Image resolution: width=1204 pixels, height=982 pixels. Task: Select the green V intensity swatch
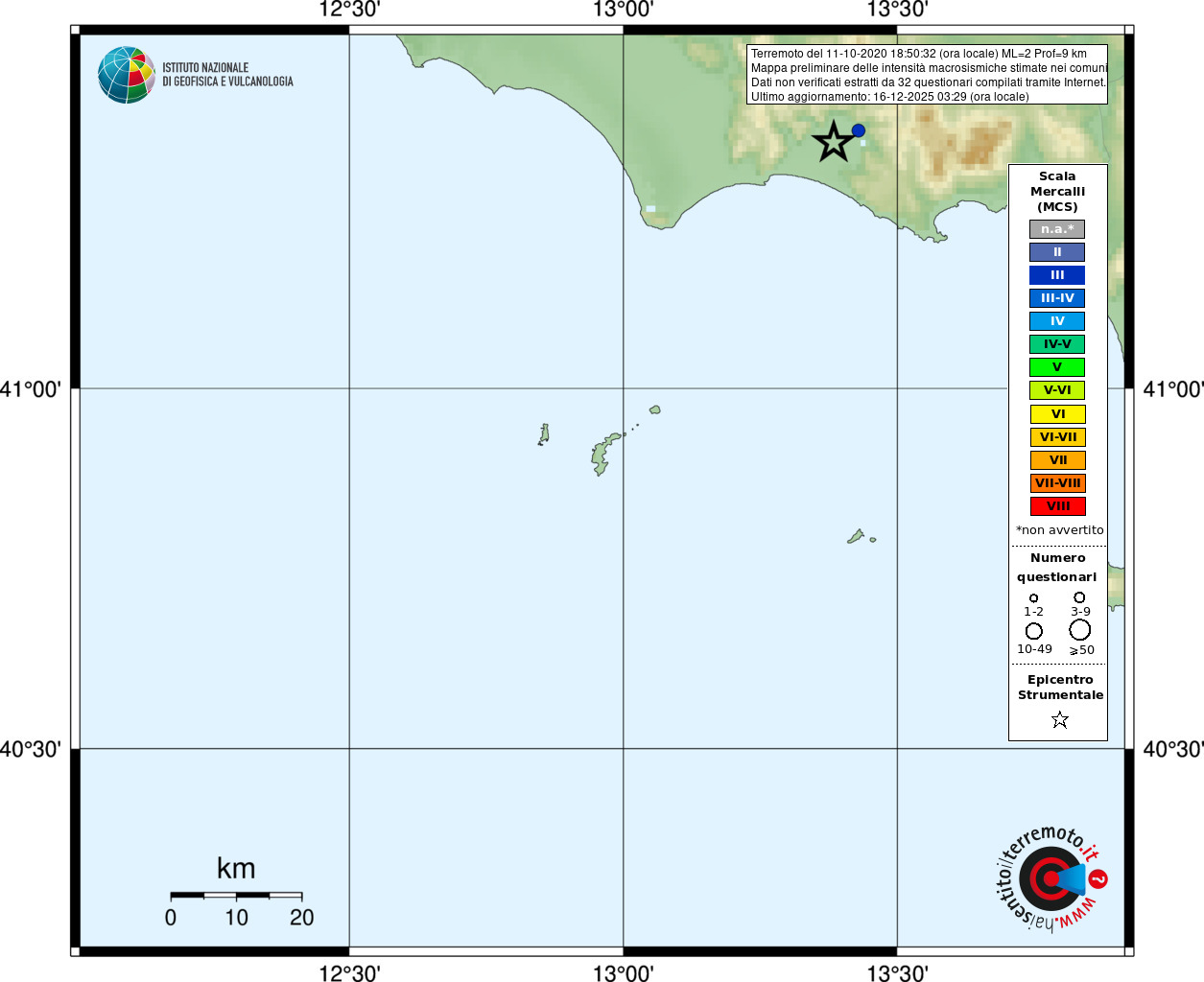(1057, 367)
